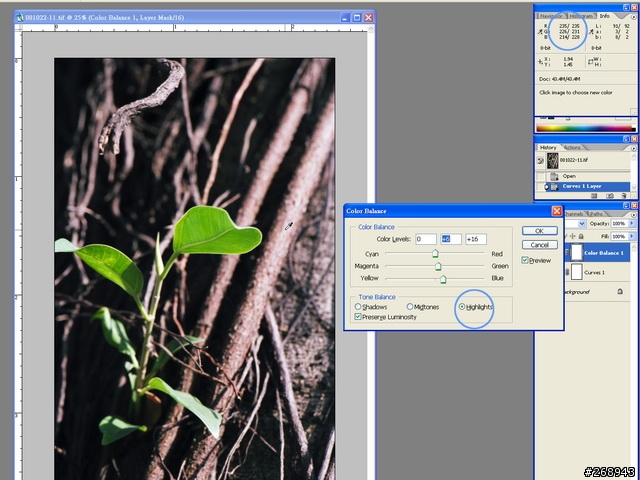Create a new snapshot in History panel
The height and width of the screenshot is (480, 640).
[609, 196]
